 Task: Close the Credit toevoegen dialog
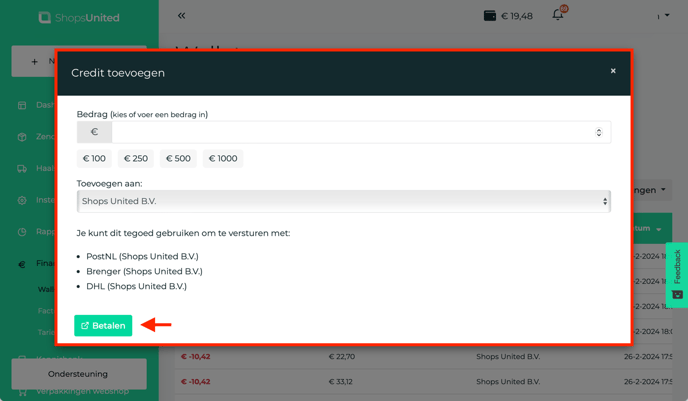(x=613, y=71)
